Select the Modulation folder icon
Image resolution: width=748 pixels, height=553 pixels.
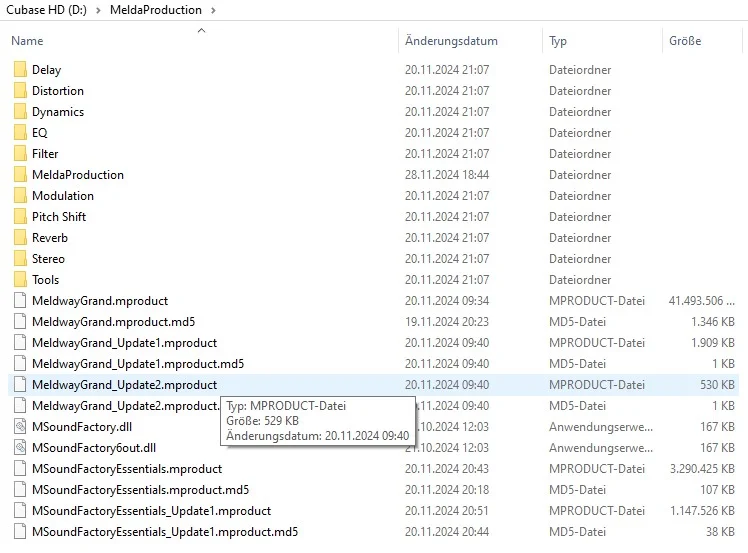coord(20,196)
